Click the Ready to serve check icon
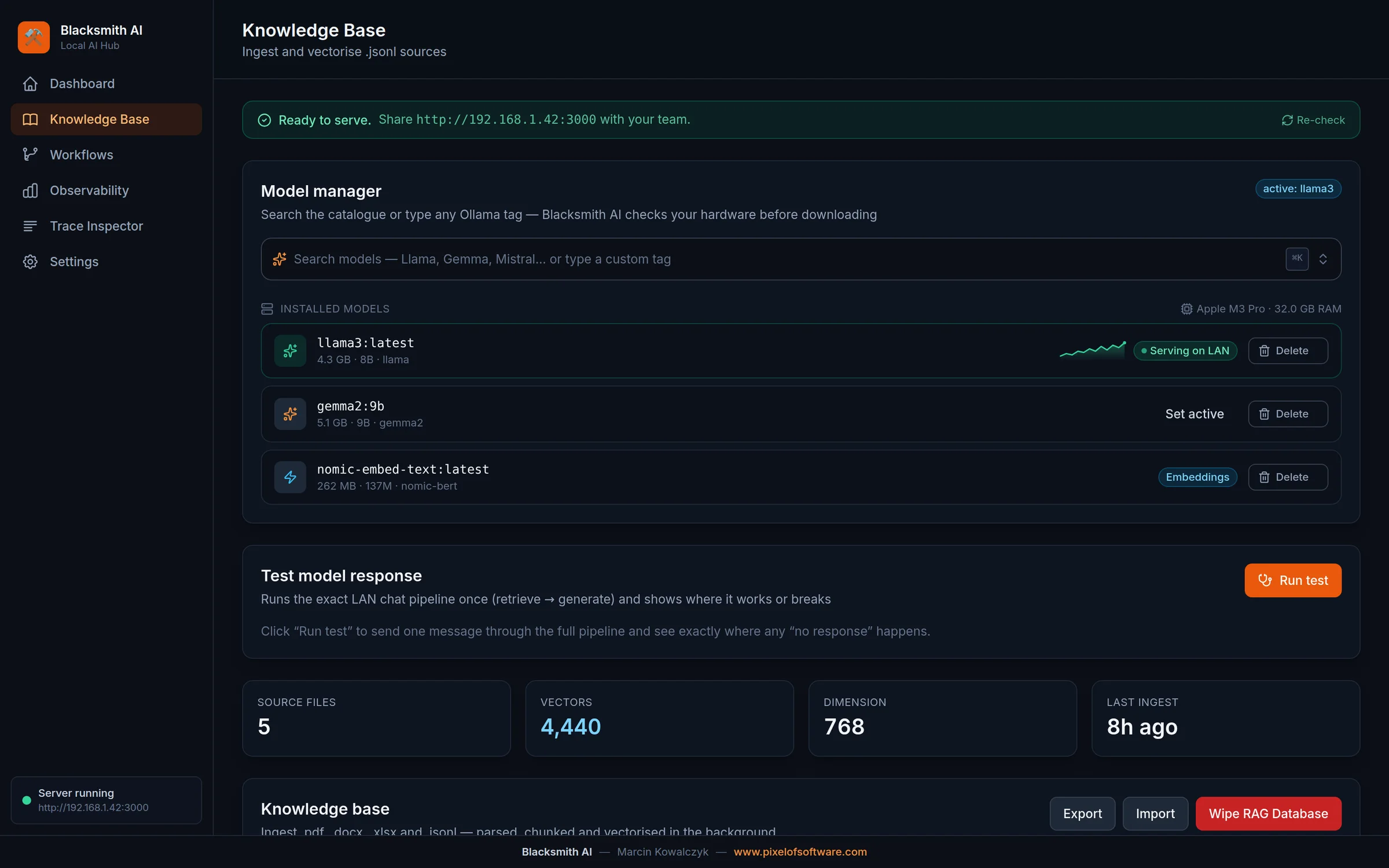 (x=264, y=120)
